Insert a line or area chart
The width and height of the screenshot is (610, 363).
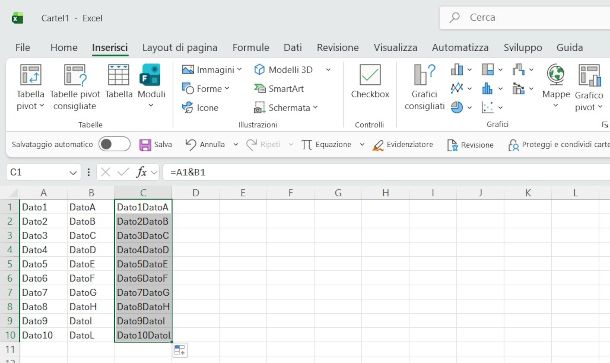point(457,88)
